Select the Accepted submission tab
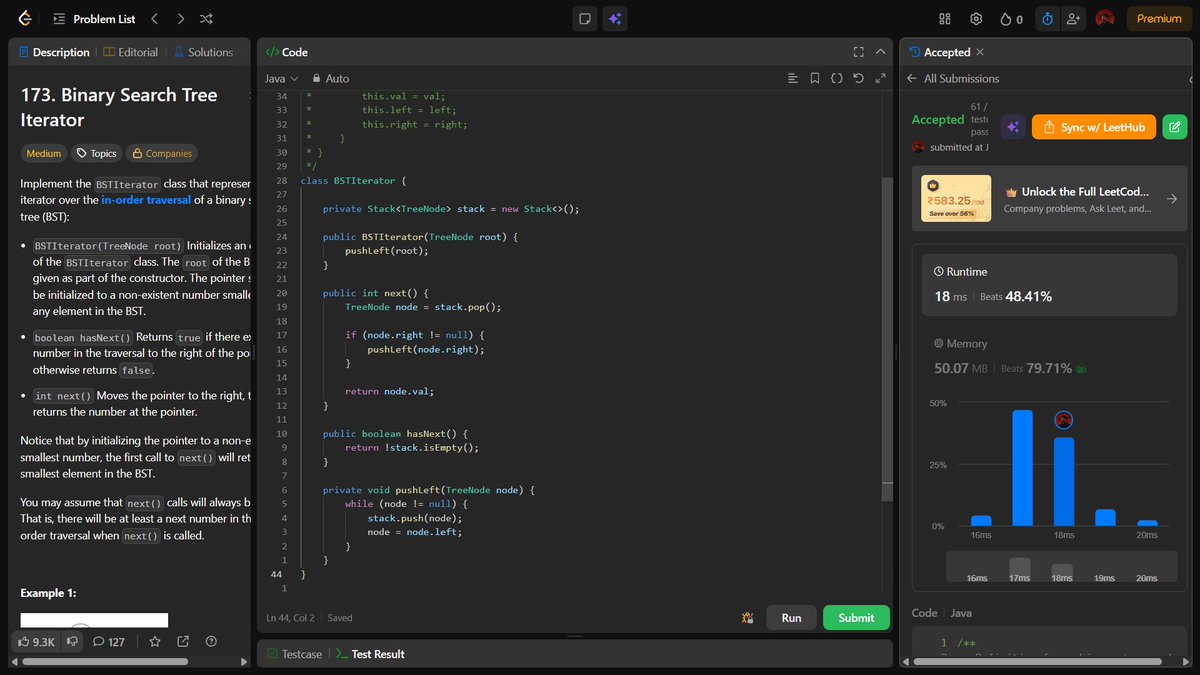1200x675 pixels. point(939,52)
